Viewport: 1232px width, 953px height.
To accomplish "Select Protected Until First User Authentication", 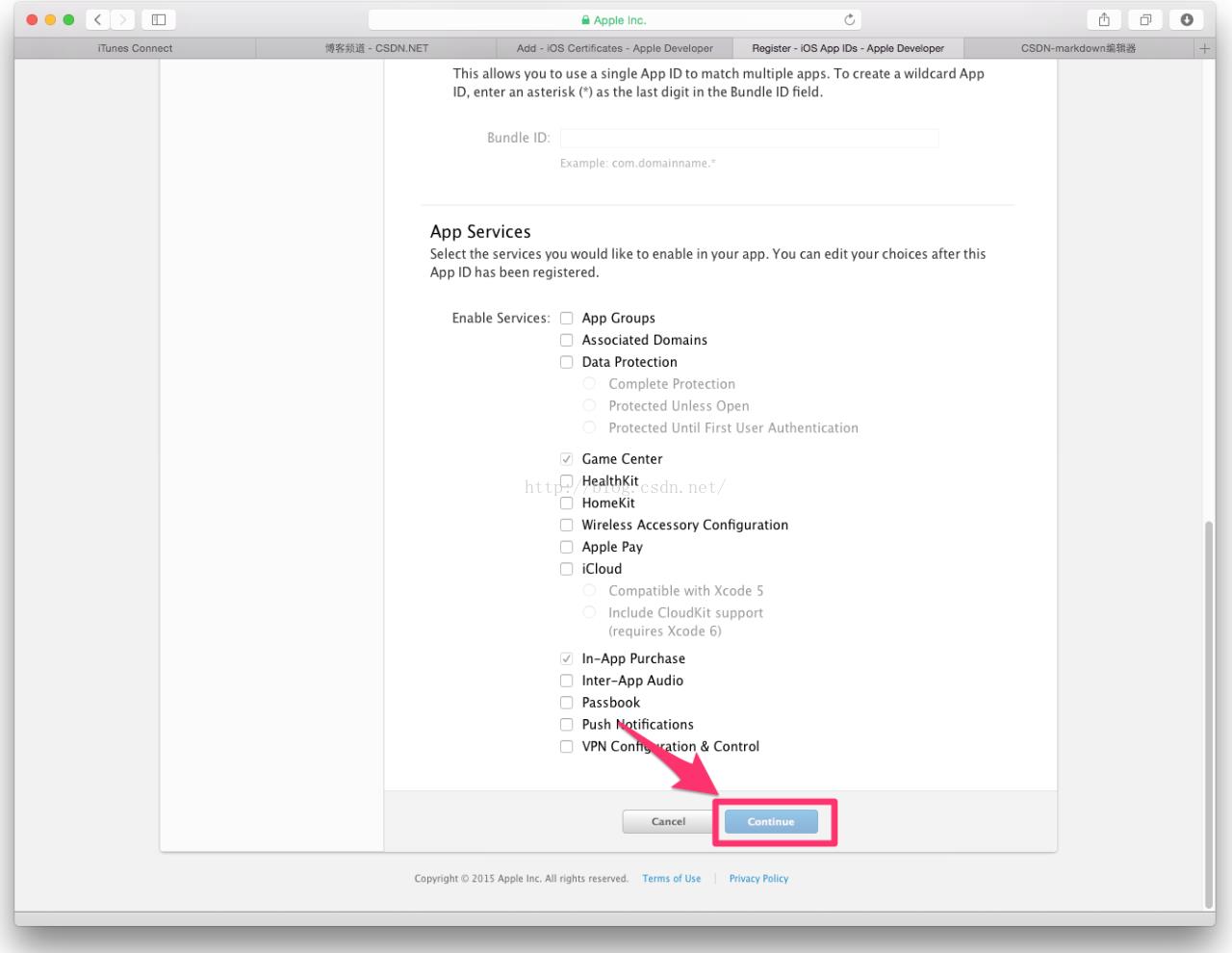I will click(x=589, y=427).
